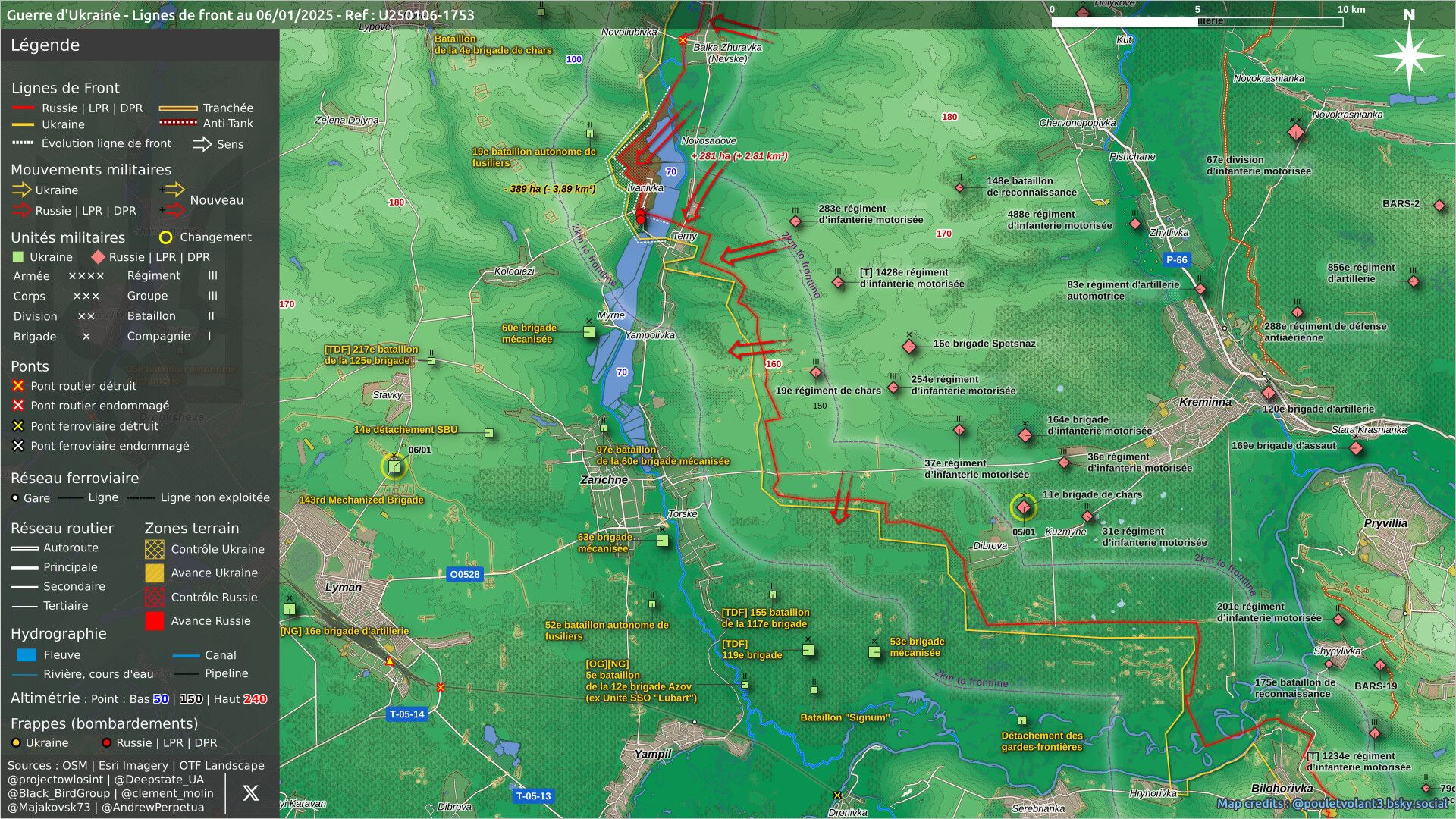Click the Yampil town label
Image resolution: width=1456 pixels, height=819 pixels.
coord(652,754)
